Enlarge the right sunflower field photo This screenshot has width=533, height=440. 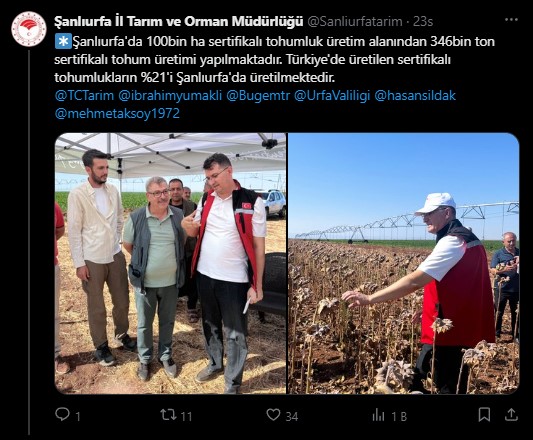(403, 264)
